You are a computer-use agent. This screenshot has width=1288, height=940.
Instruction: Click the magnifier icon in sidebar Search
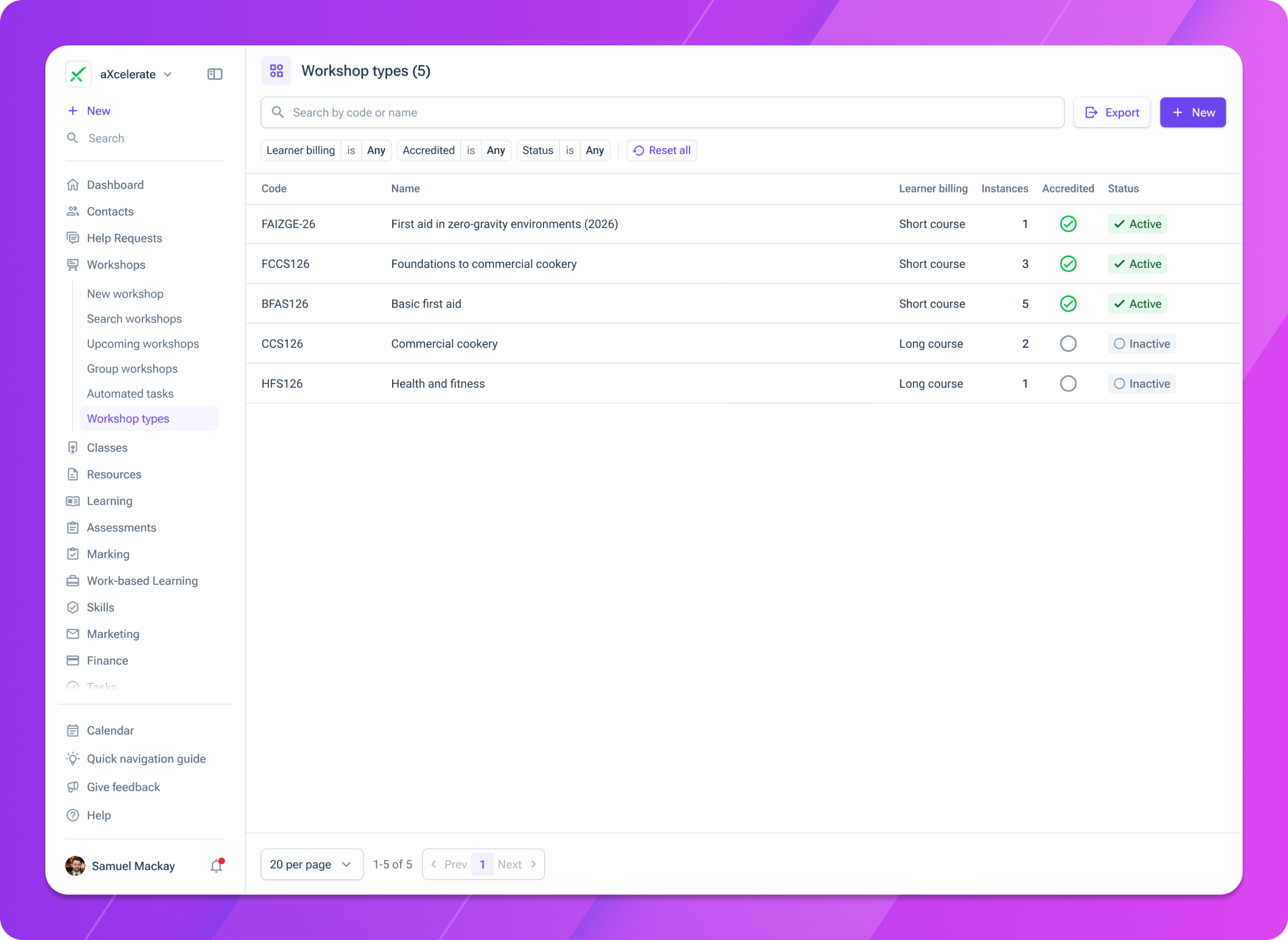pyautogui.click(x=73, y=139)
